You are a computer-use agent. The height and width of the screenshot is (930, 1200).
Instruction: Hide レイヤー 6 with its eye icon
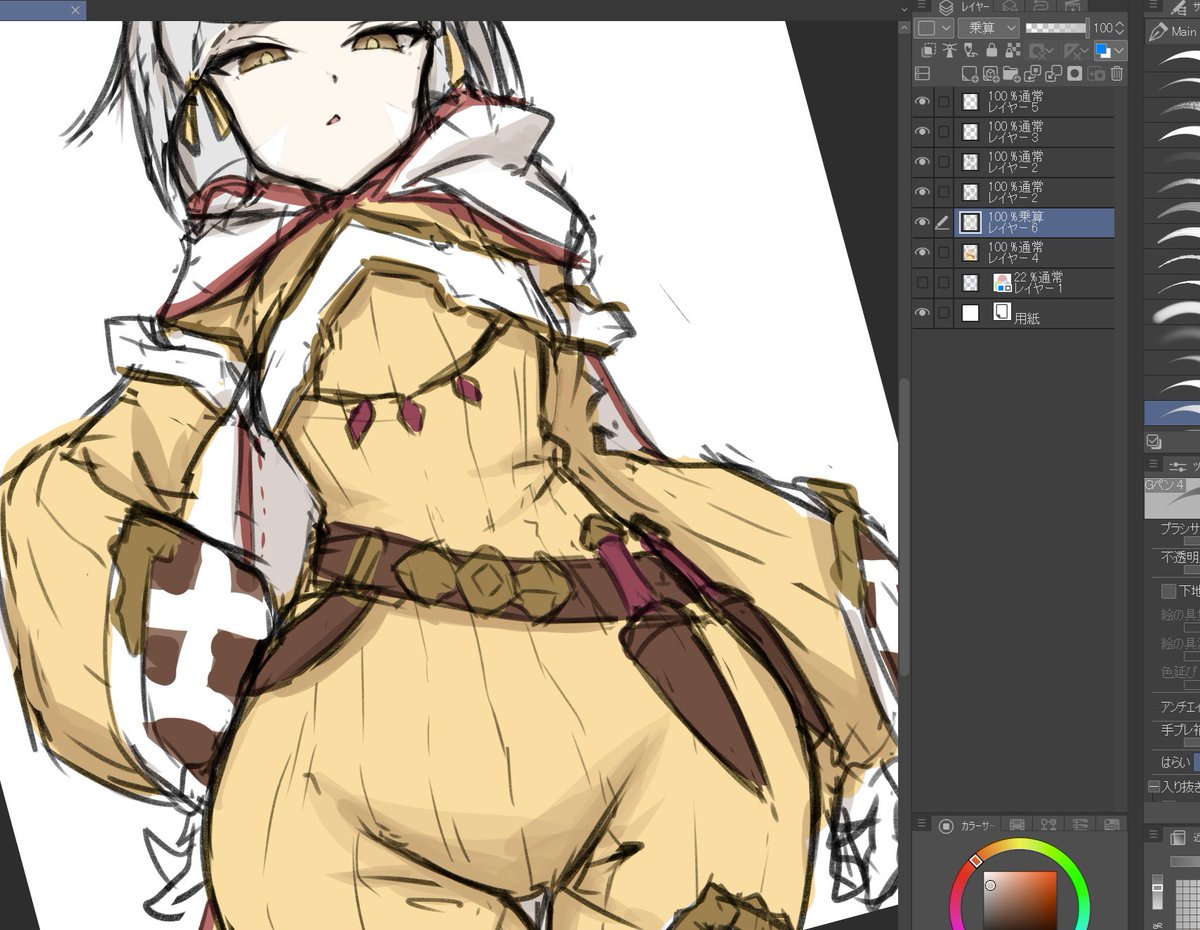pos(922,223)
